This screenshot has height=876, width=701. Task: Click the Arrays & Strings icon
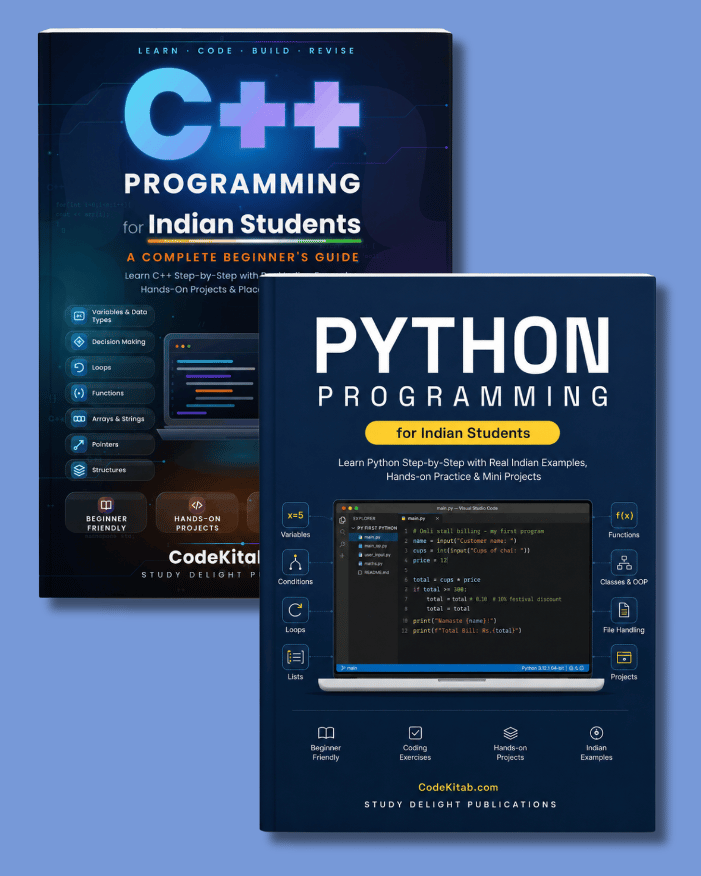tap(79, 418)
